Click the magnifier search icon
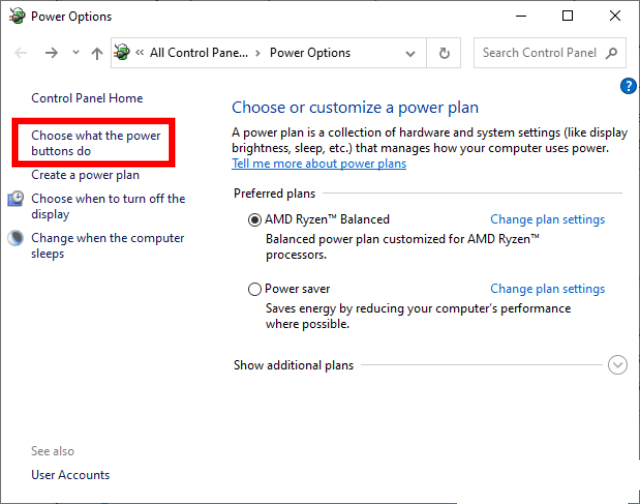This screenshot has width=640, height=504. (611, 53)
